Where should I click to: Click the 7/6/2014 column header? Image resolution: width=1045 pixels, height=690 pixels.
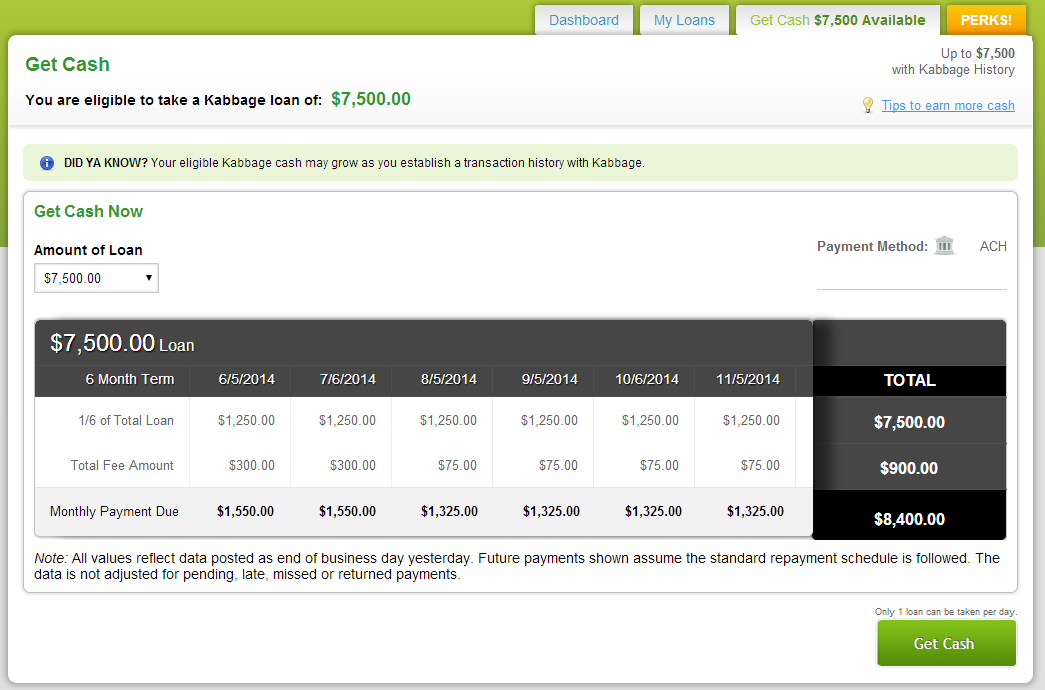tap(347, 379)
